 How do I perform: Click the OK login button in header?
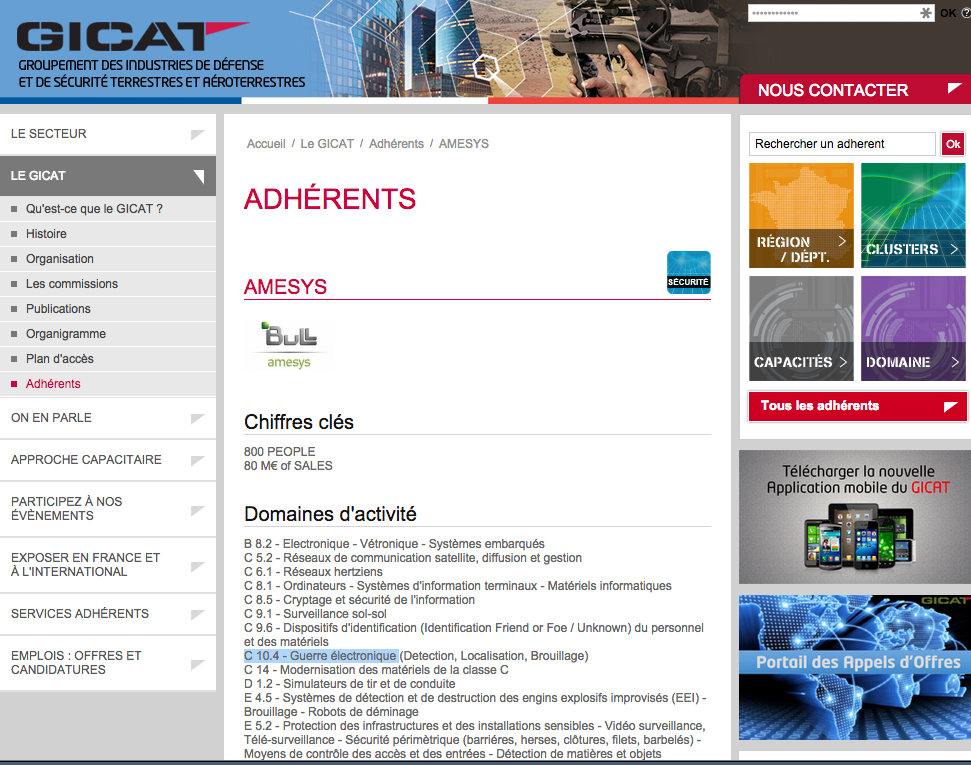(948, 13)
